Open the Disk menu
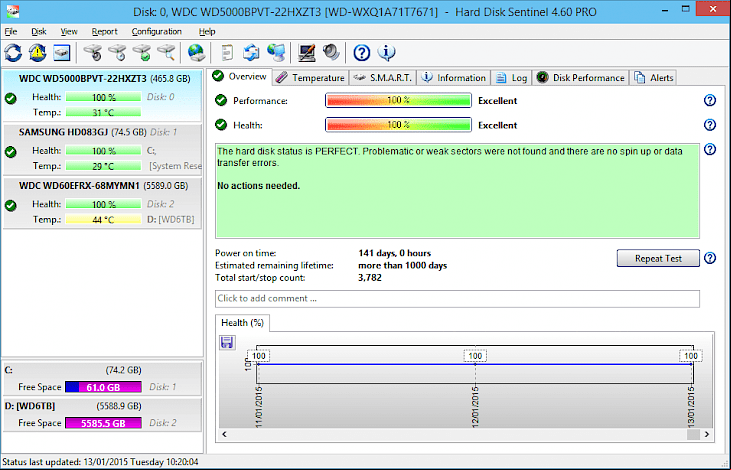This screenshot has height=470, width=731. (39, 31)
